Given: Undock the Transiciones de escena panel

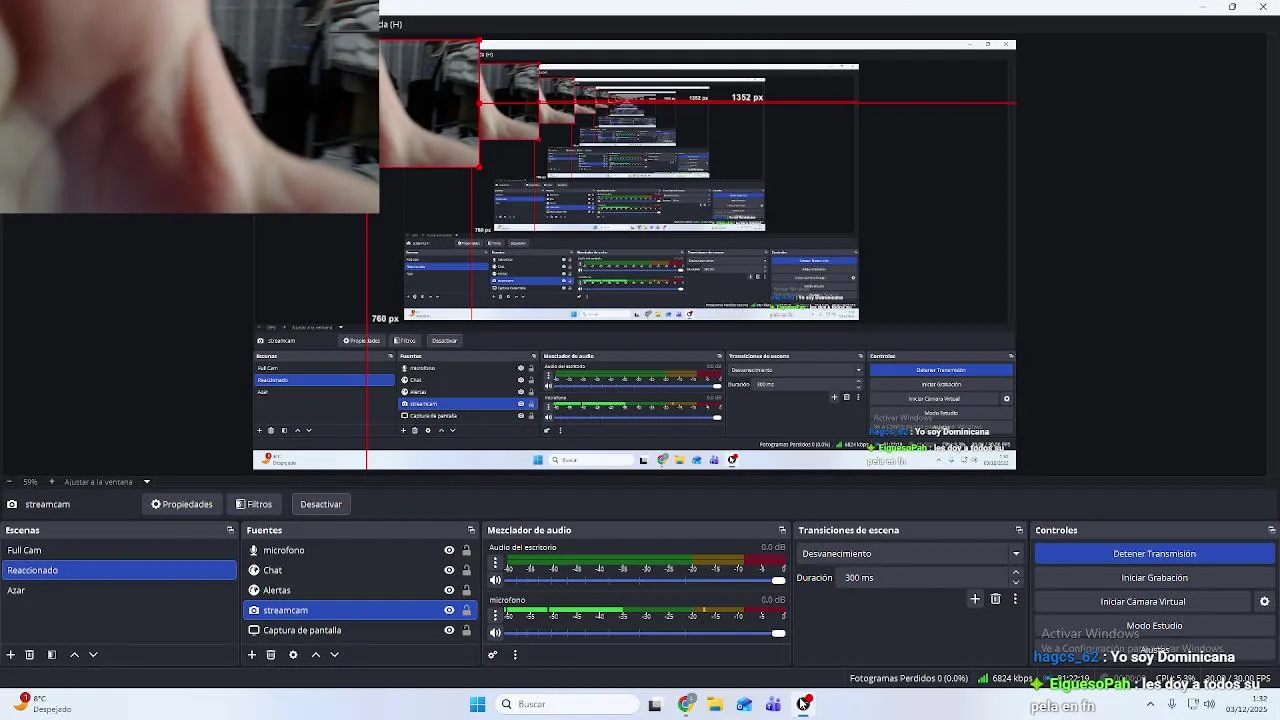Looking at the screenshot, I should pyautogui.click(x=1019, y=530).
